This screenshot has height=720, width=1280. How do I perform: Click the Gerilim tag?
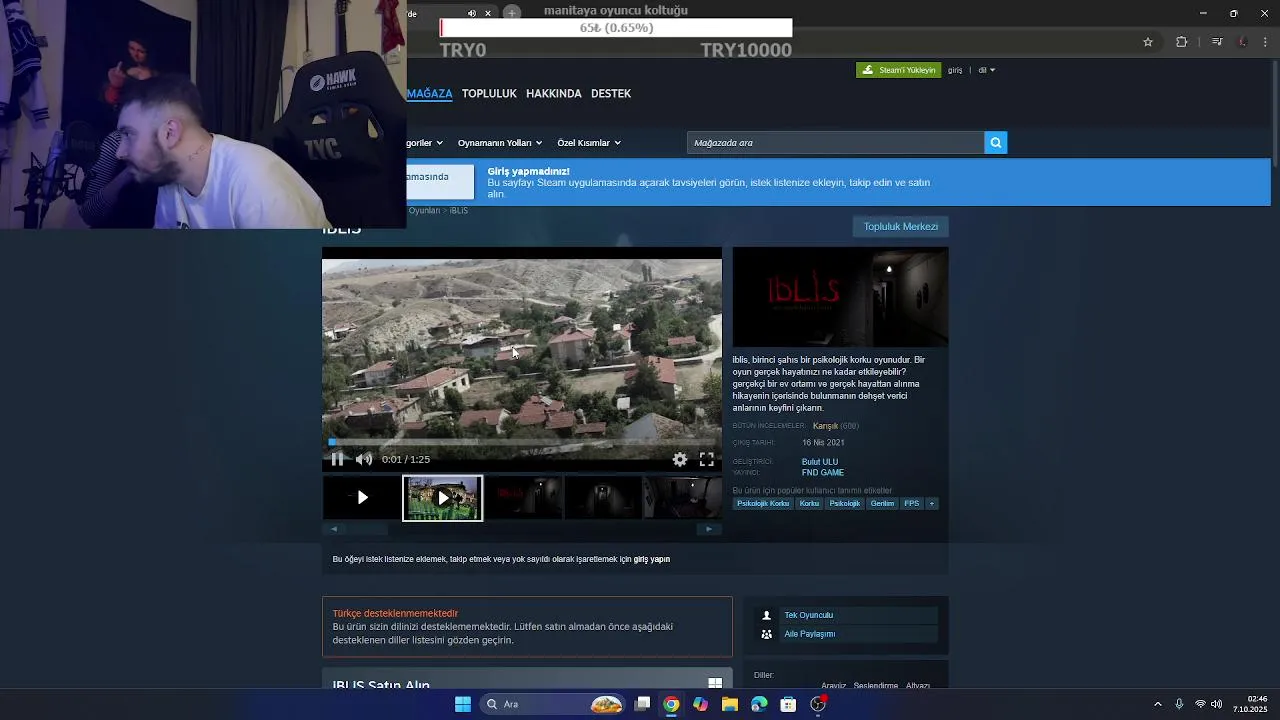(882, 503)
